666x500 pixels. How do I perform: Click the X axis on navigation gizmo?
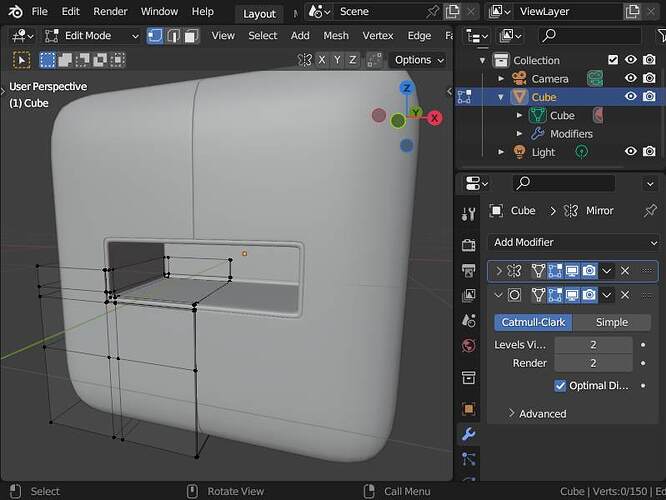pos(435,118)
